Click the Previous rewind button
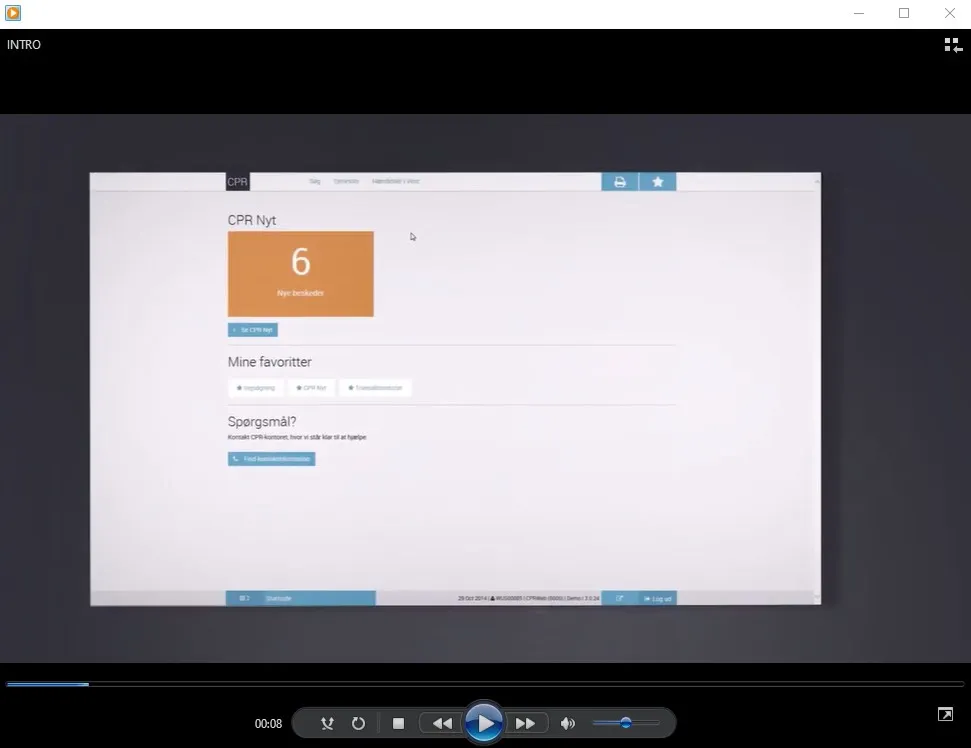This screenshot has width=971, height=748. (x=441, y=723)
